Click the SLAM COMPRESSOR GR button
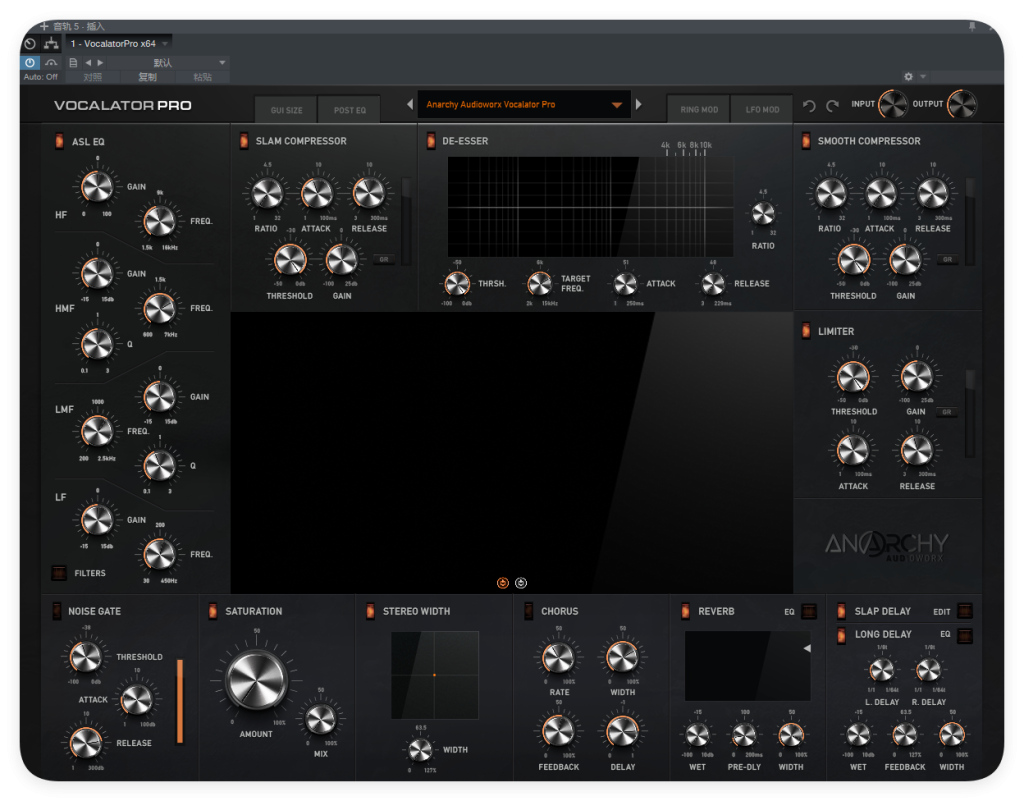The image size is (1024, 801). (x=383, y=260)
